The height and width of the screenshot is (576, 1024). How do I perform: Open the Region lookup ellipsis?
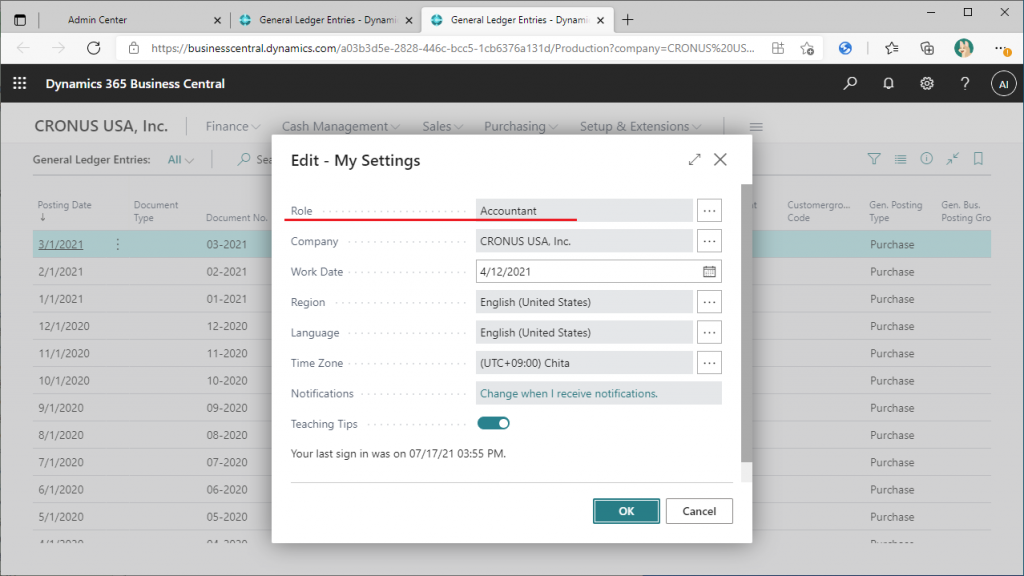(709, 302)
